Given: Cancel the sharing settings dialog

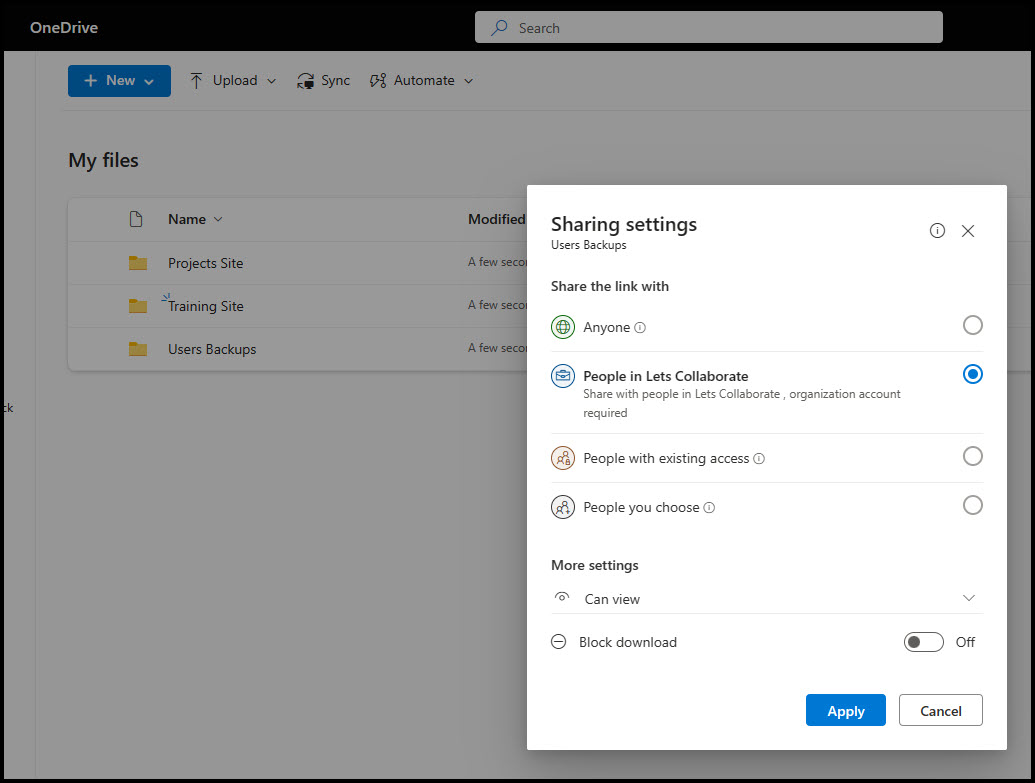Looking at the screenshot, I should (x=940, y=711).
